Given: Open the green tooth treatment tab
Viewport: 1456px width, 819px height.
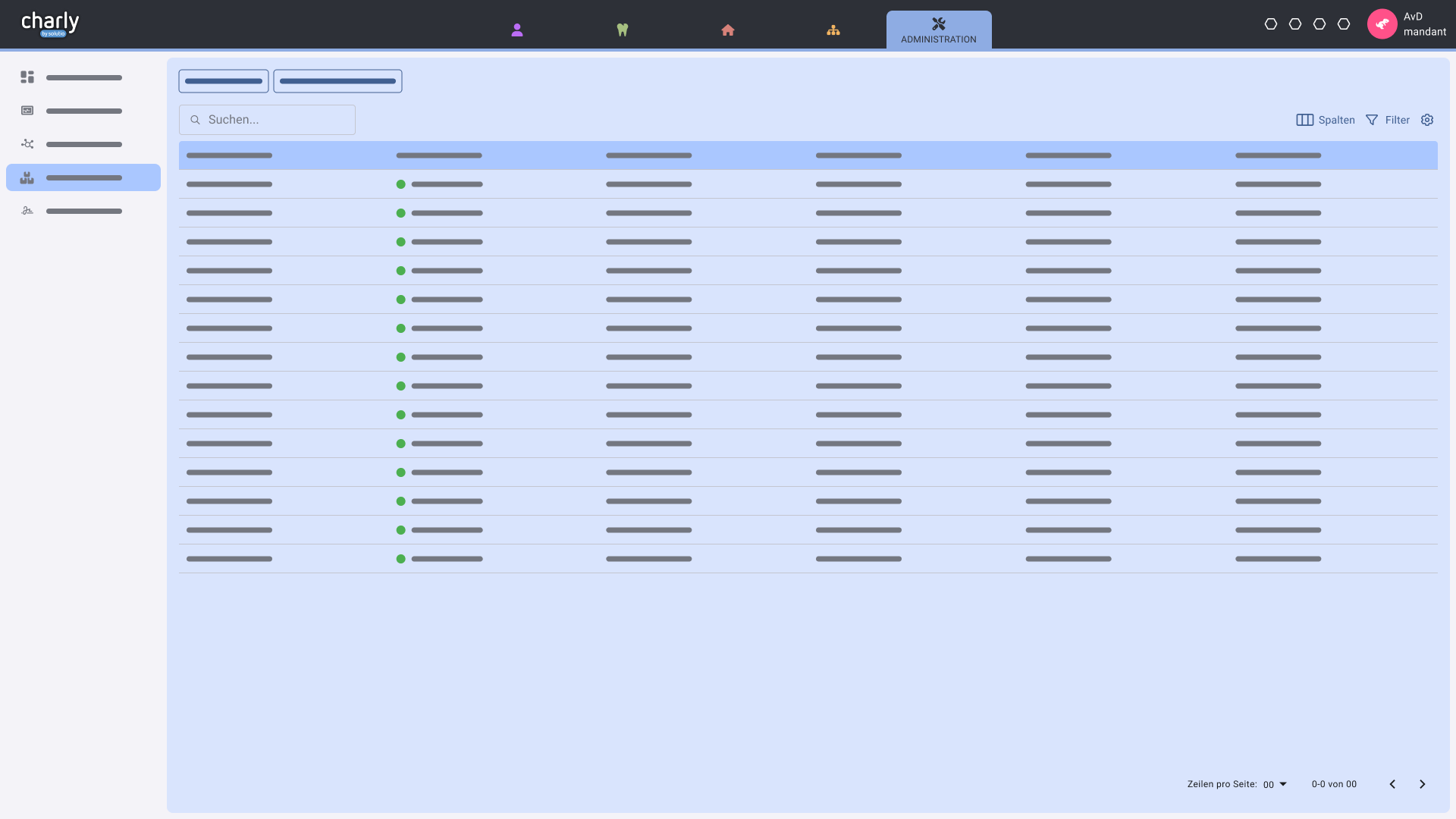Looking at the screenshot, I should 623,30.
